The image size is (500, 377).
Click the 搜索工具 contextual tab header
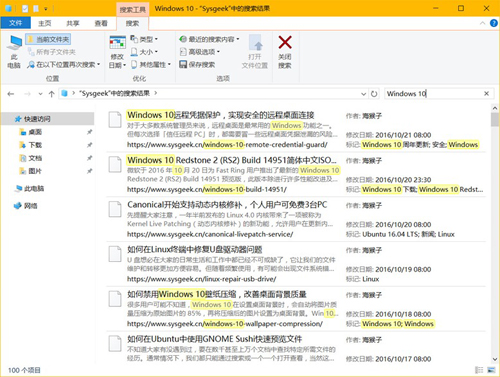pos(133,10)
